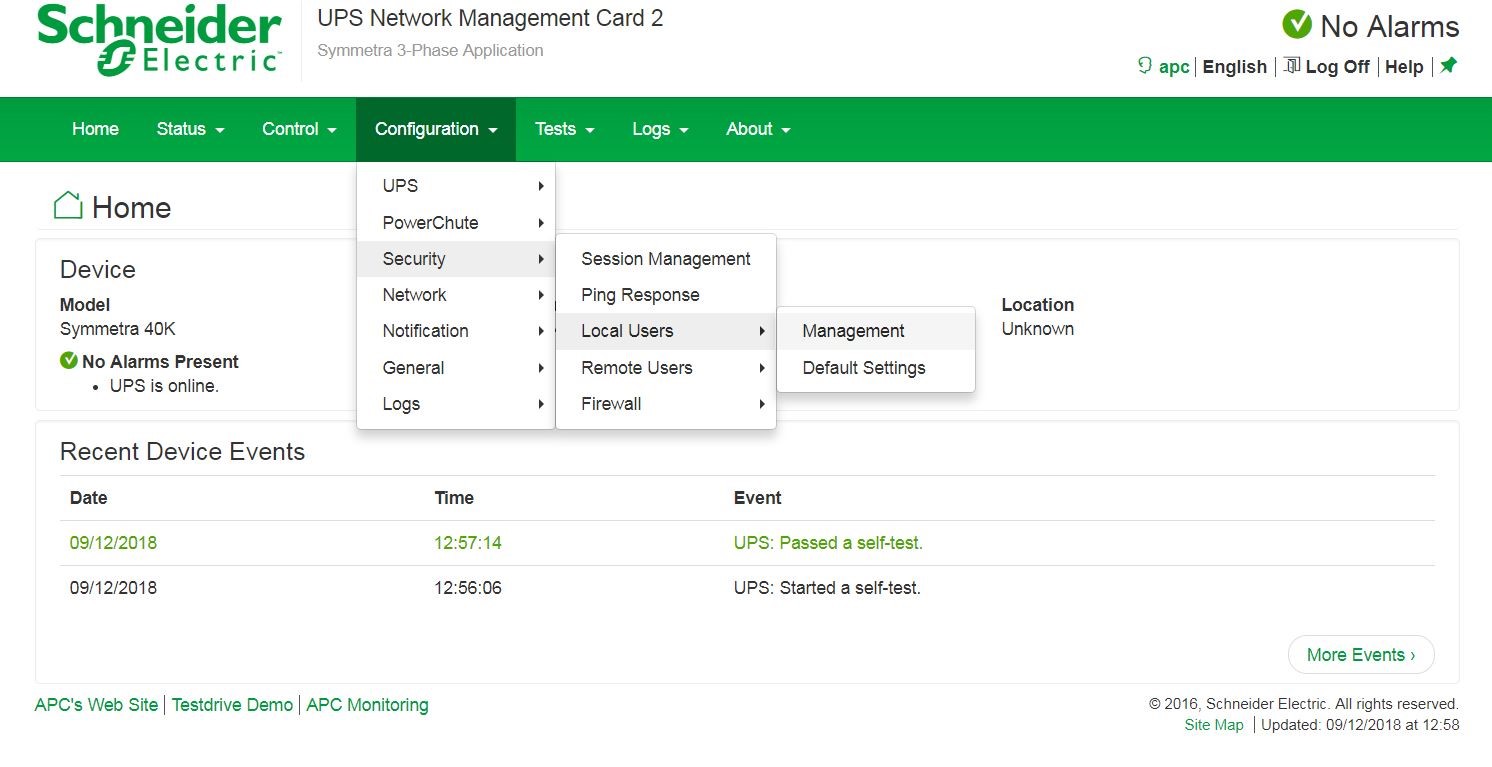
Task: Select Management under Local Users
Action: pyautogui.click(x=876, y=331)
